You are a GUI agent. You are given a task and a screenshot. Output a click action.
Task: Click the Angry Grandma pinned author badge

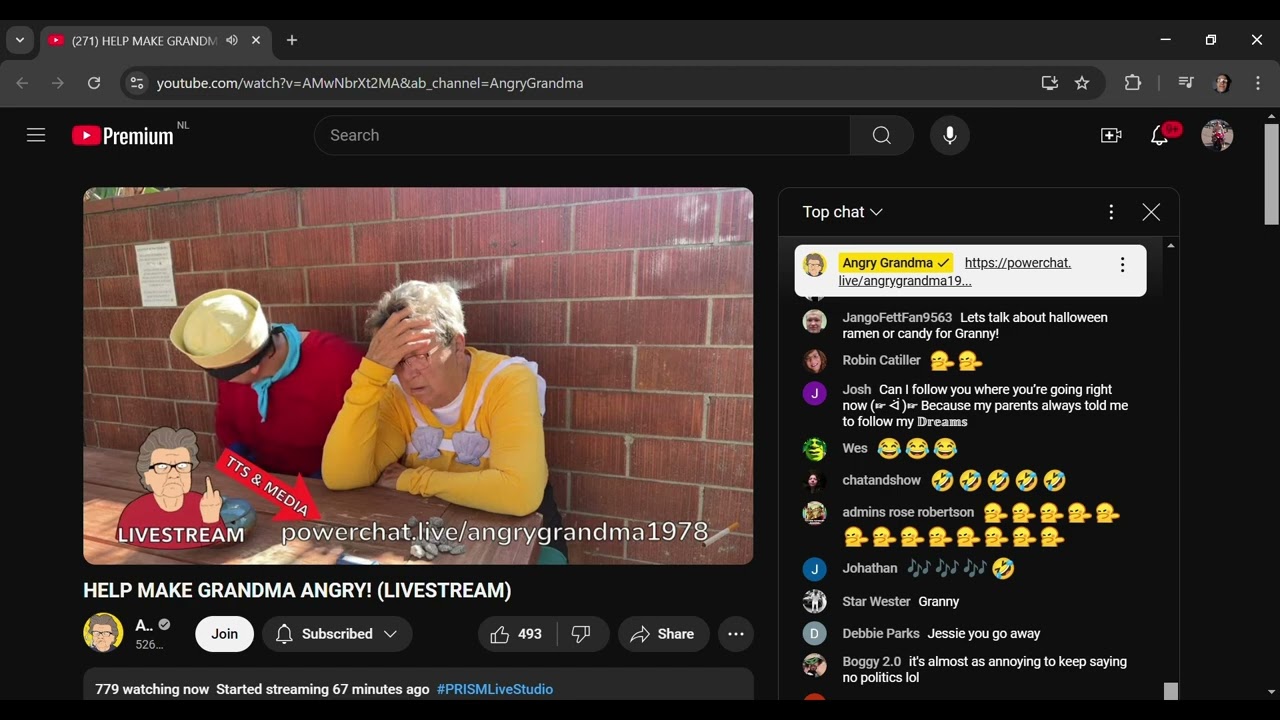pyautogui.click(x=896, y=263)
